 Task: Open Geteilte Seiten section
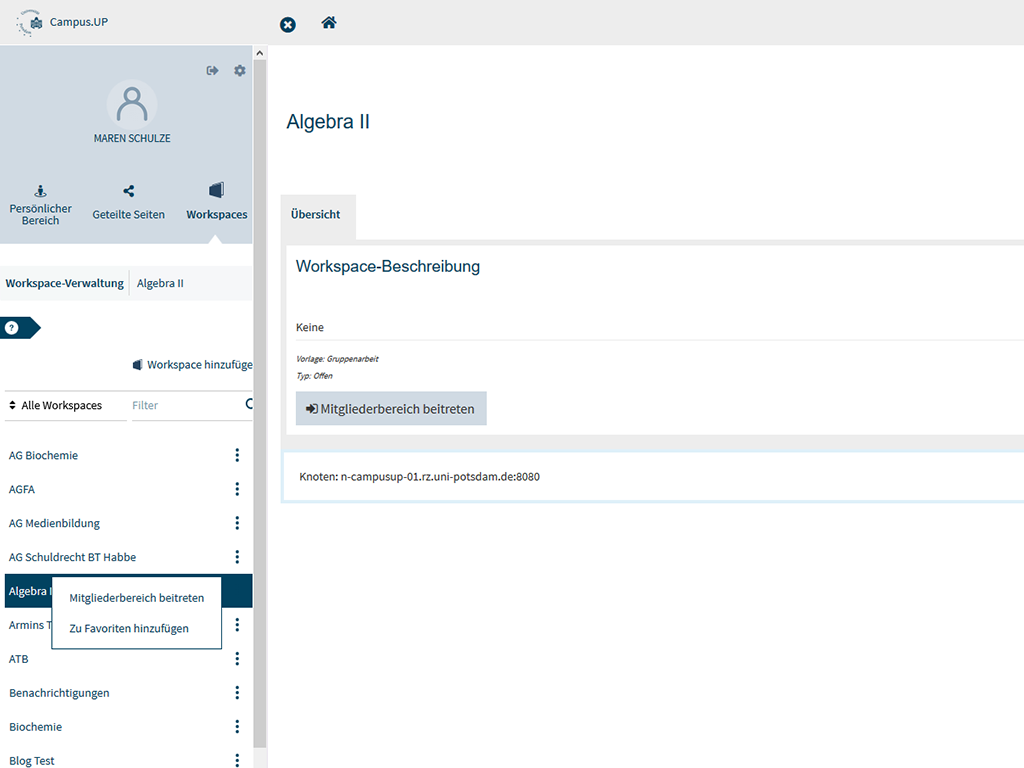(x=128, y=204)
